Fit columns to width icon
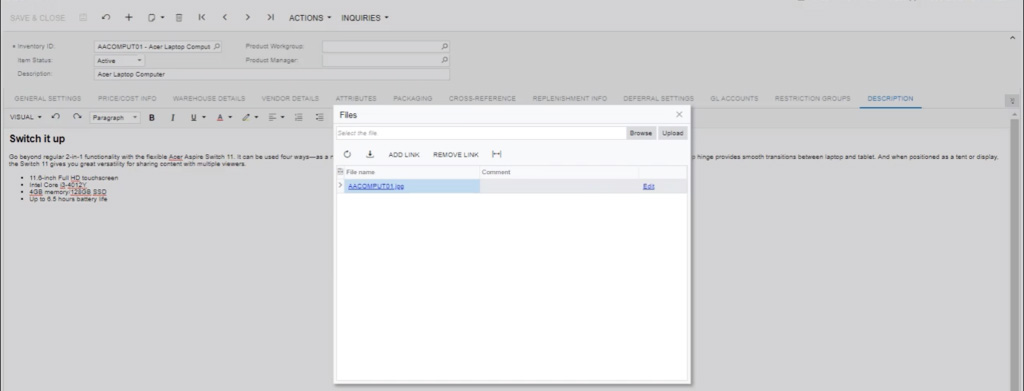This screenshot has width=1024, height=391. (x=496, y=154)
